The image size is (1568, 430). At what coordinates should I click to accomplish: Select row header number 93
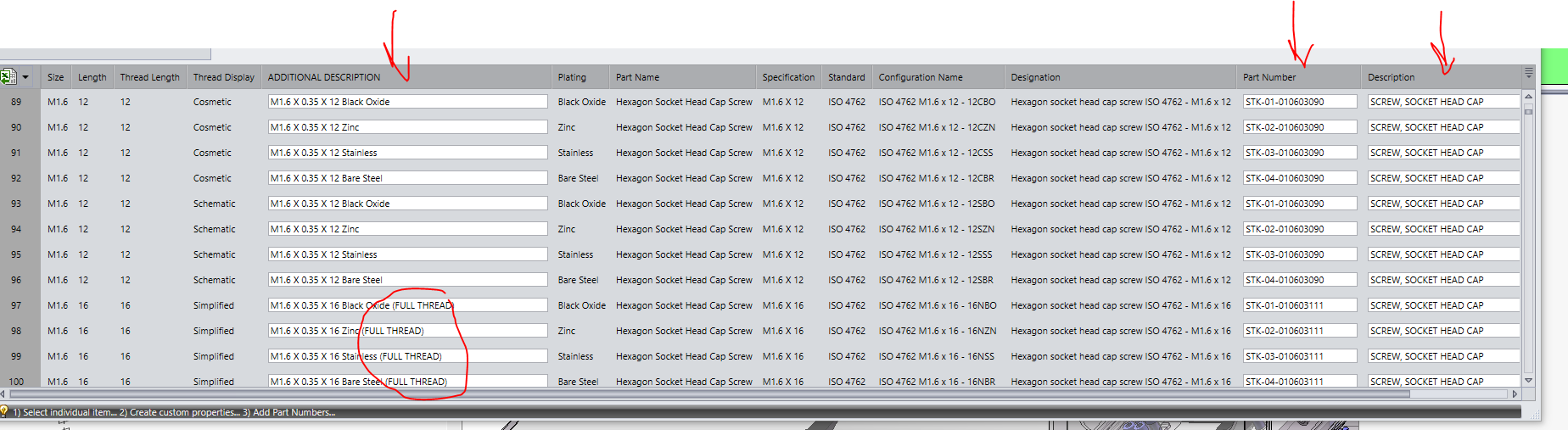click(17, 204)
